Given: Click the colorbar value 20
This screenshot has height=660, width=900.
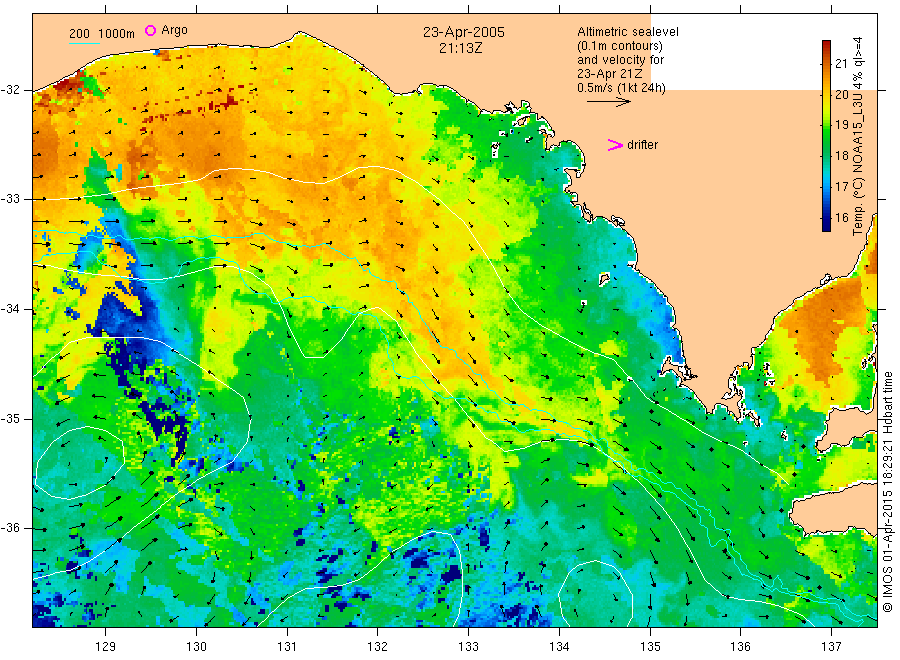Looking at the screenshot, I should [x=841, y=94].
